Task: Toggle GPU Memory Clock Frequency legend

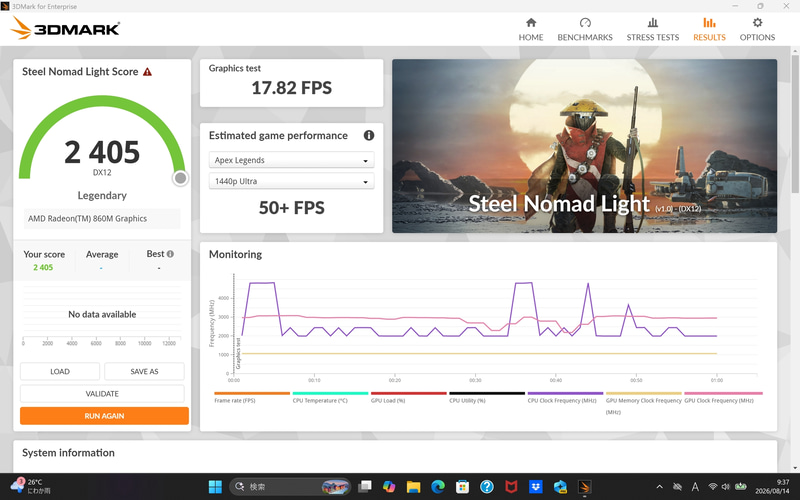Action: 643,402
